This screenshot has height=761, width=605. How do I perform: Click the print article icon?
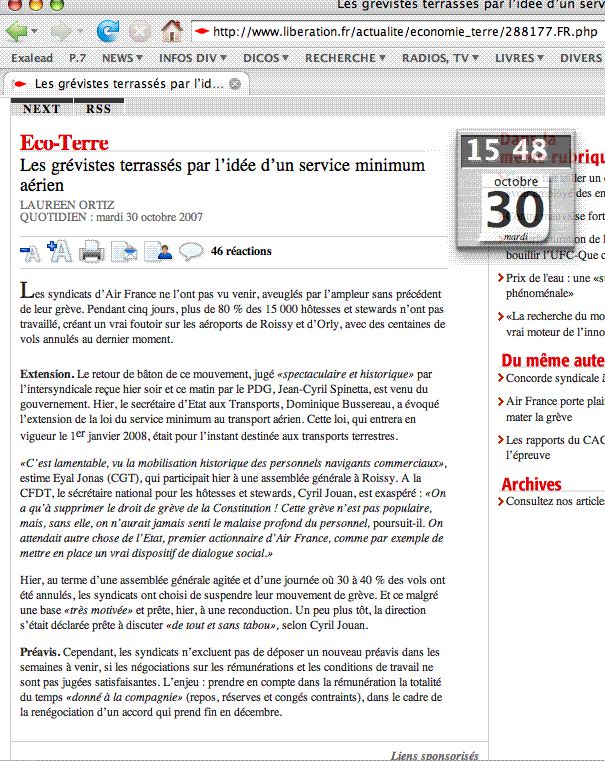coord(92,251)
